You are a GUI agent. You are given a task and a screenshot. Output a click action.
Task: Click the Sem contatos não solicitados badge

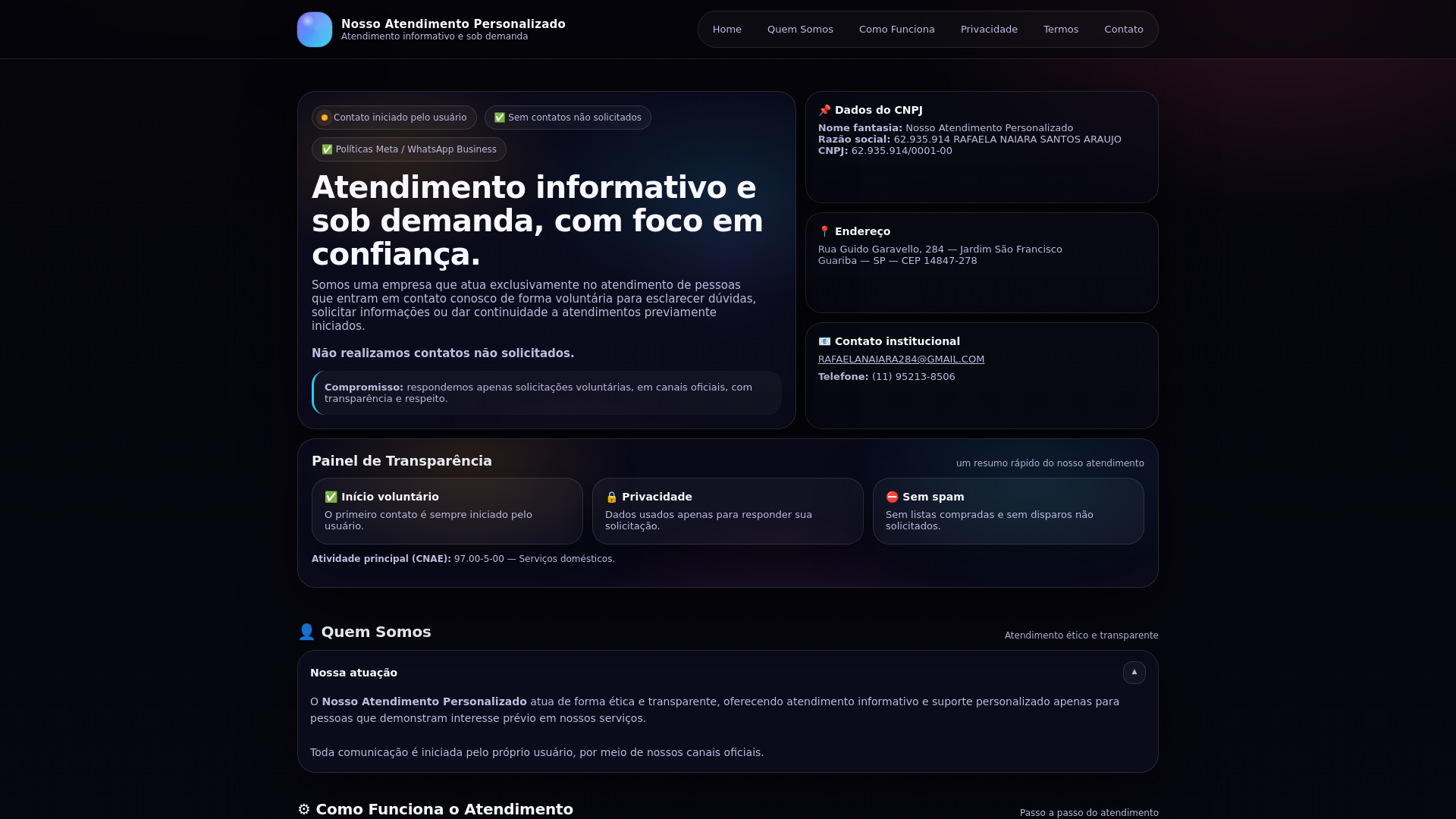(567, 118)
